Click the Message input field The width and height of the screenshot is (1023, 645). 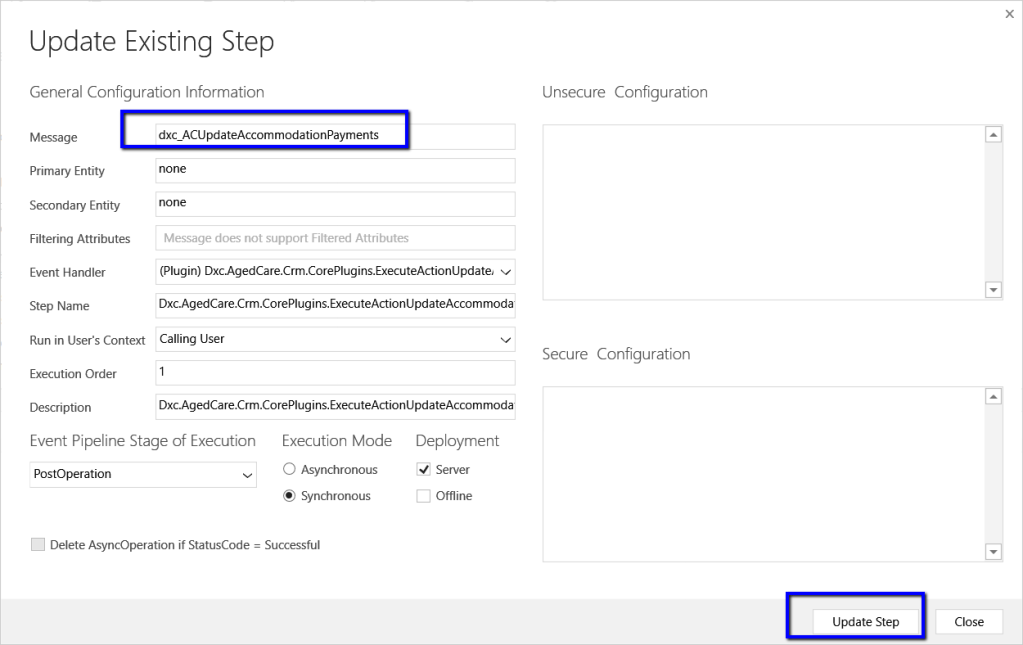tap(335, 136)
